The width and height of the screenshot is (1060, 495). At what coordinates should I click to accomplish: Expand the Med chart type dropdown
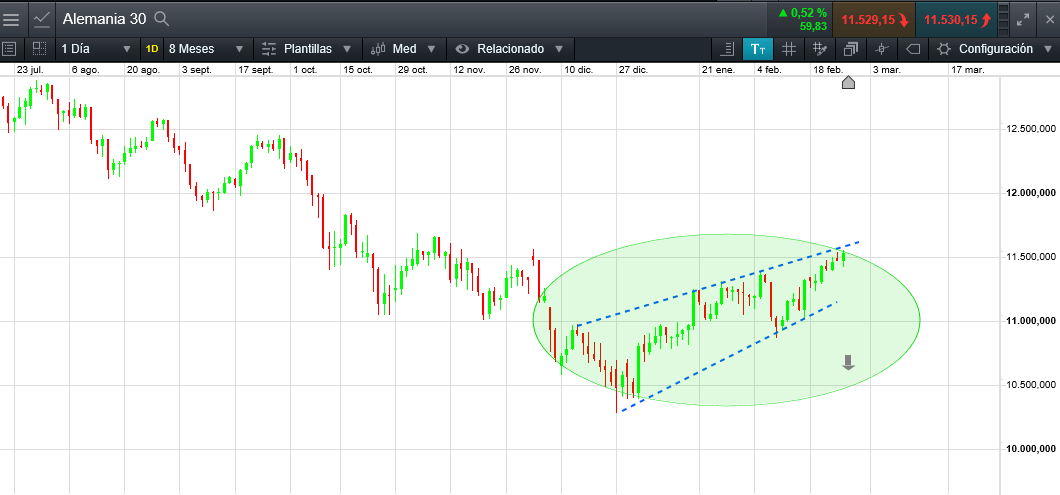tap(431, 49)
